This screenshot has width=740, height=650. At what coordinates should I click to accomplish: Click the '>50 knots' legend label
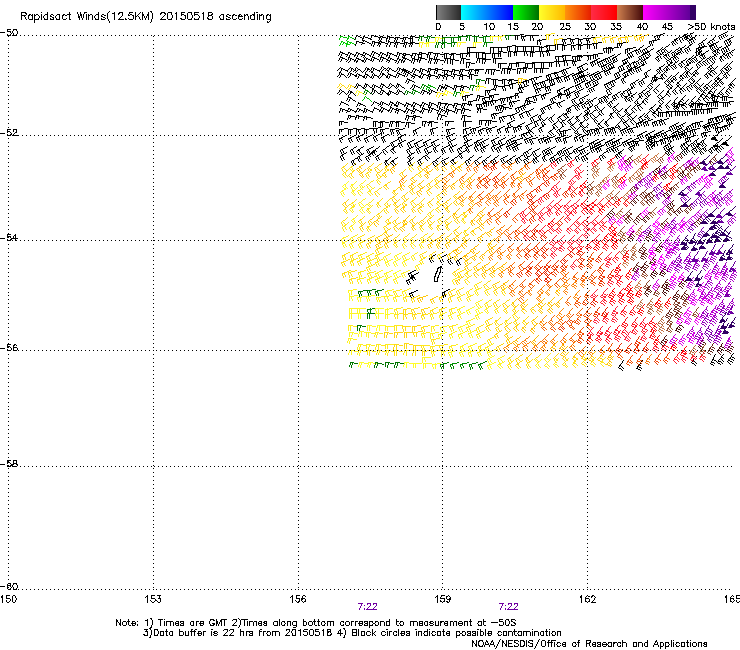pos(711,27)
